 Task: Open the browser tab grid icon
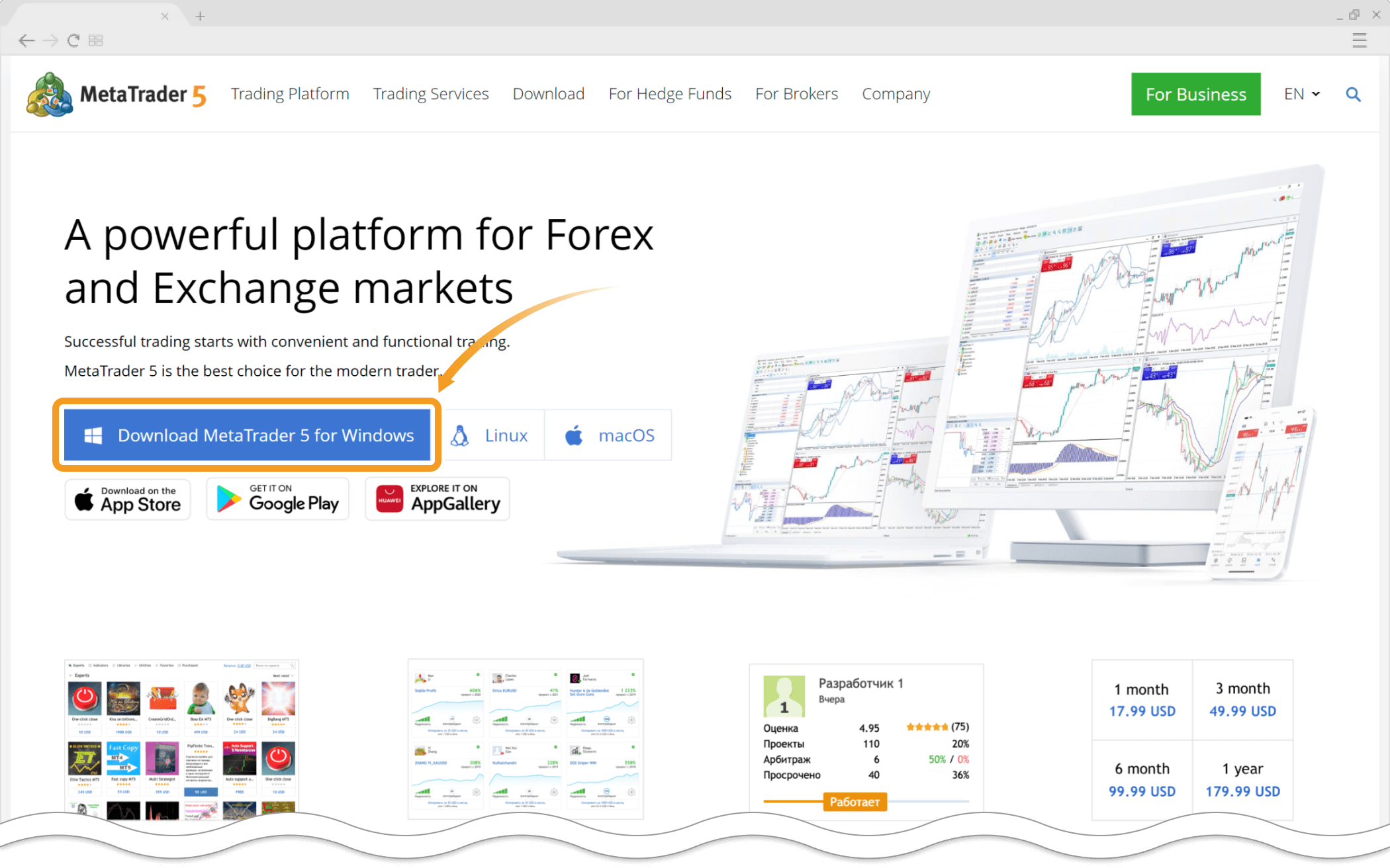[x=96, y=41]
